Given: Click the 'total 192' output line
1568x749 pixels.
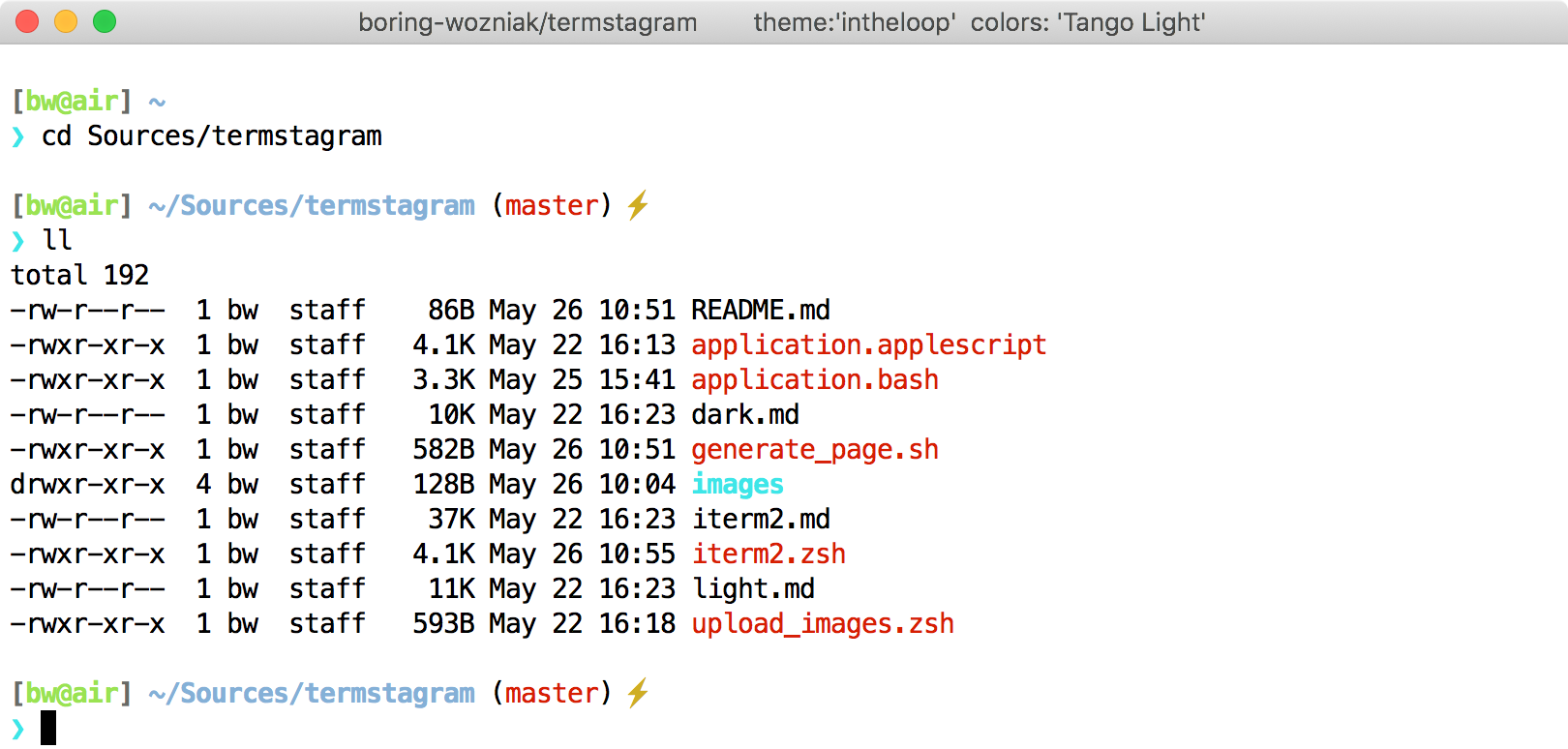Looking at the screenshot, I should click(79, 275).
